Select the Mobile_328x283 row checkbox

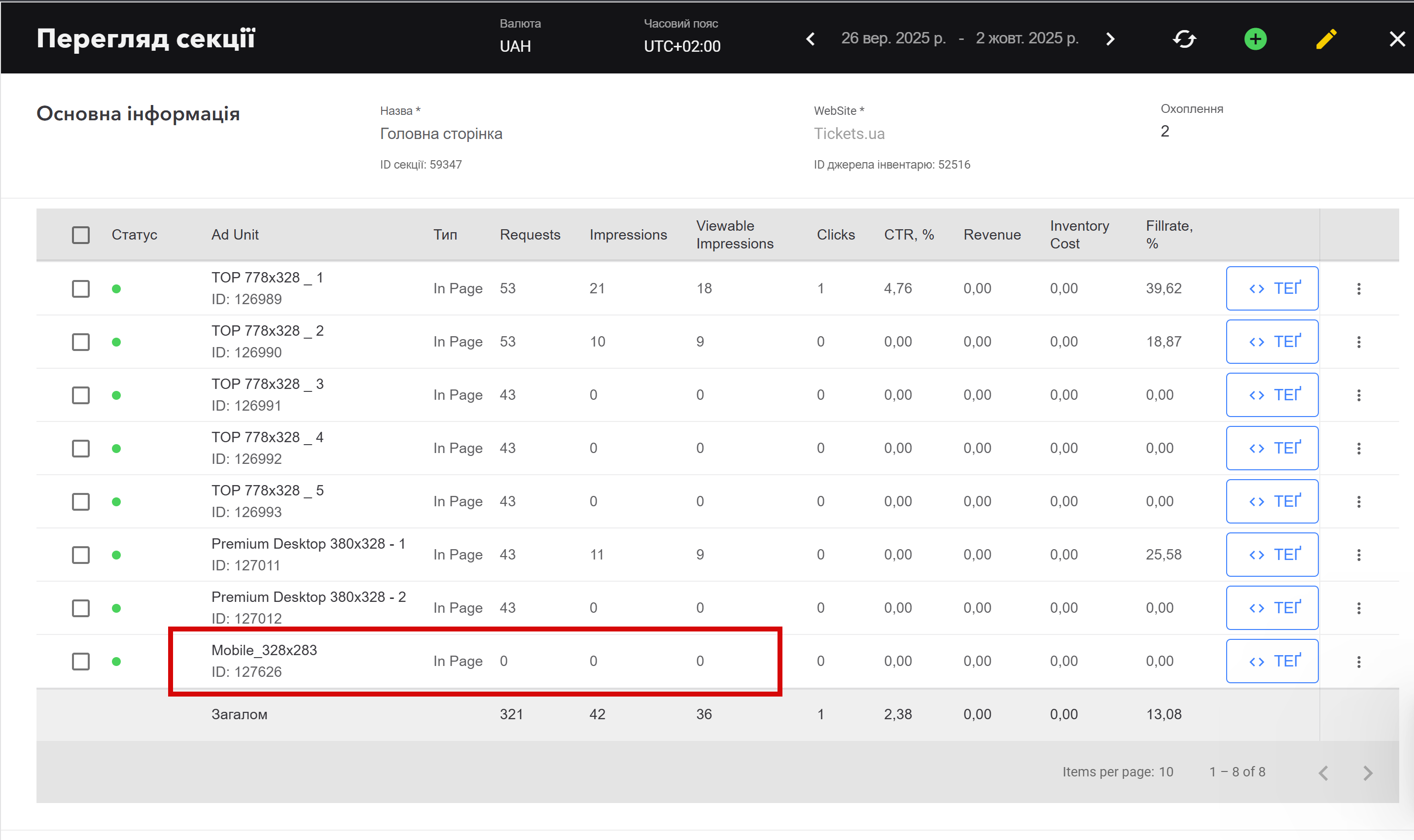(81, 662)
